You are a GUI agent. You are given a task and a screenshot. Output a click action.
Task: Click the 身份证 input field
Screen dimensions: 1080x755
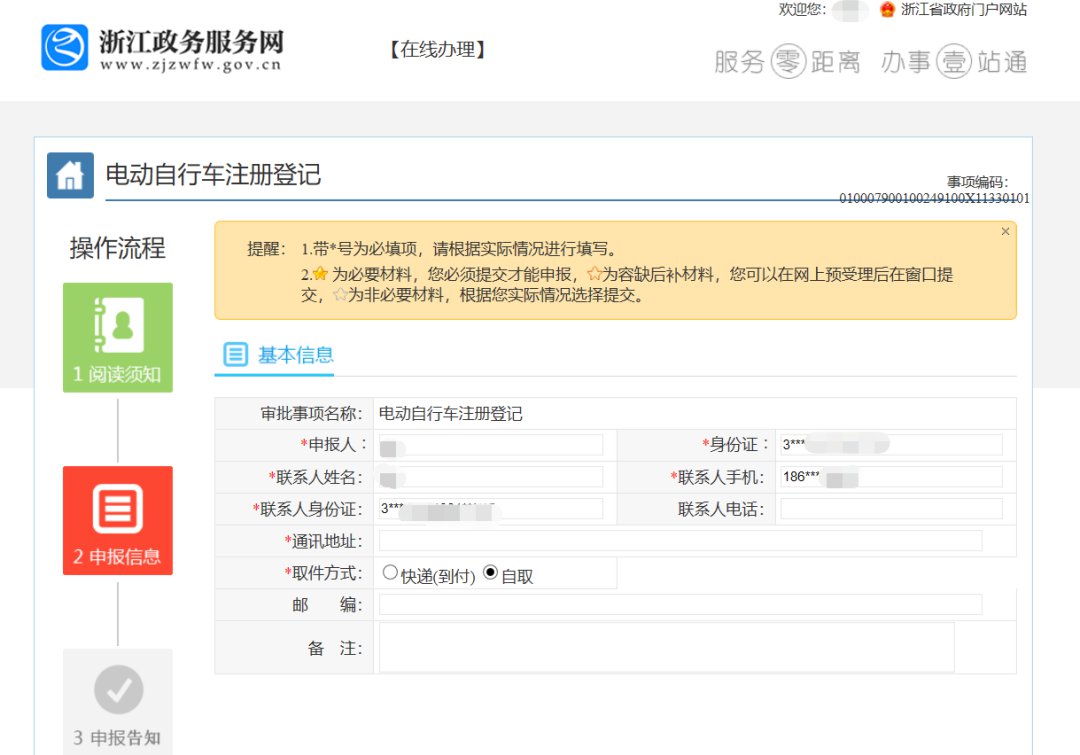[890, 445]
